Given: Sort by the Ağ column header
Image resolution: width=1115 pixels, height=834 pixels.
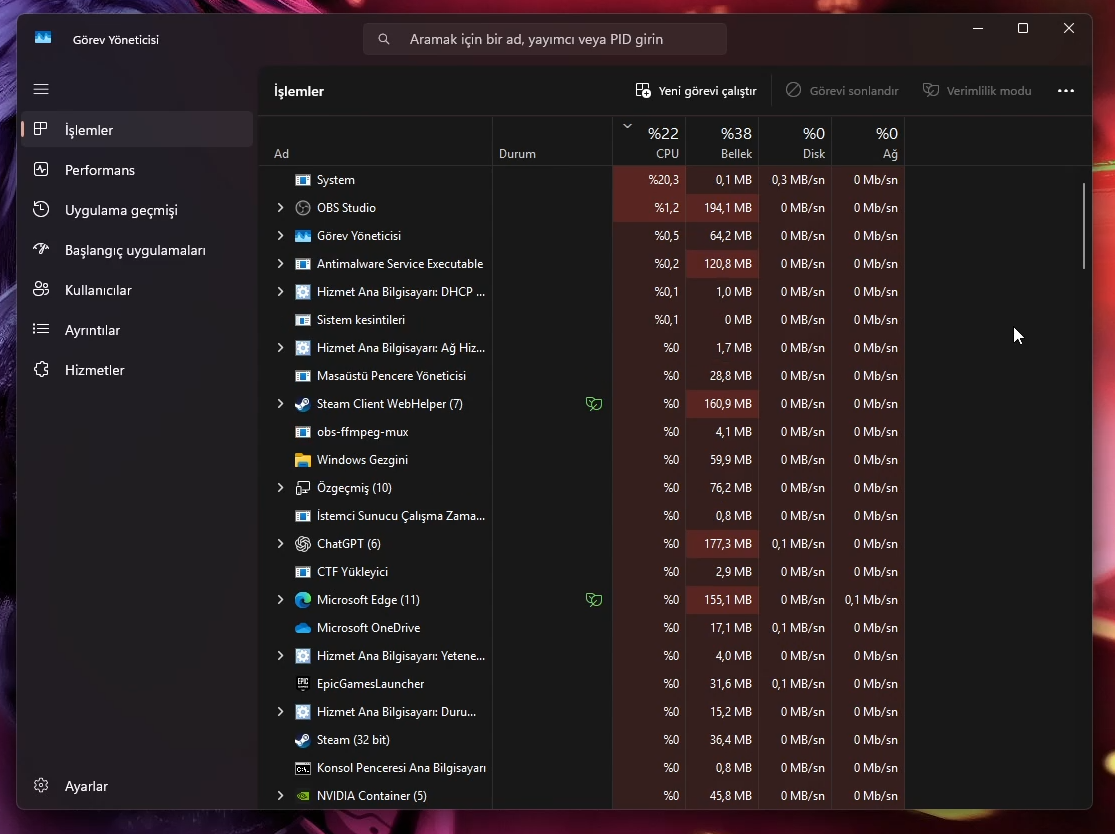Looking at the screenshot, I should point(868,141).
